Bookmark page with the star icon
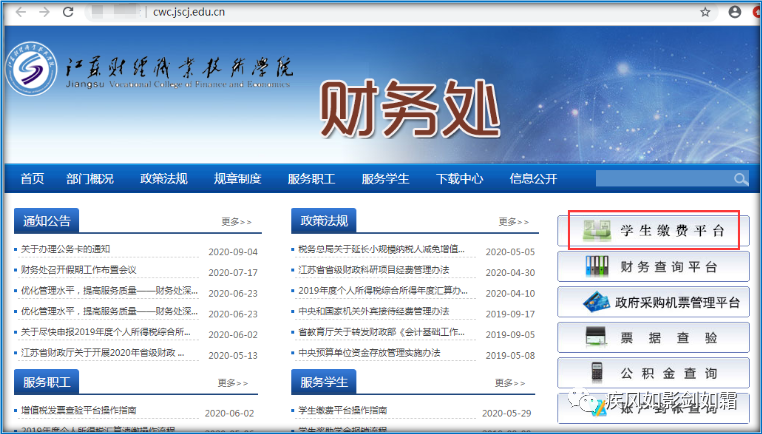This screenshot has height=434, width=762. coord(705,12)
